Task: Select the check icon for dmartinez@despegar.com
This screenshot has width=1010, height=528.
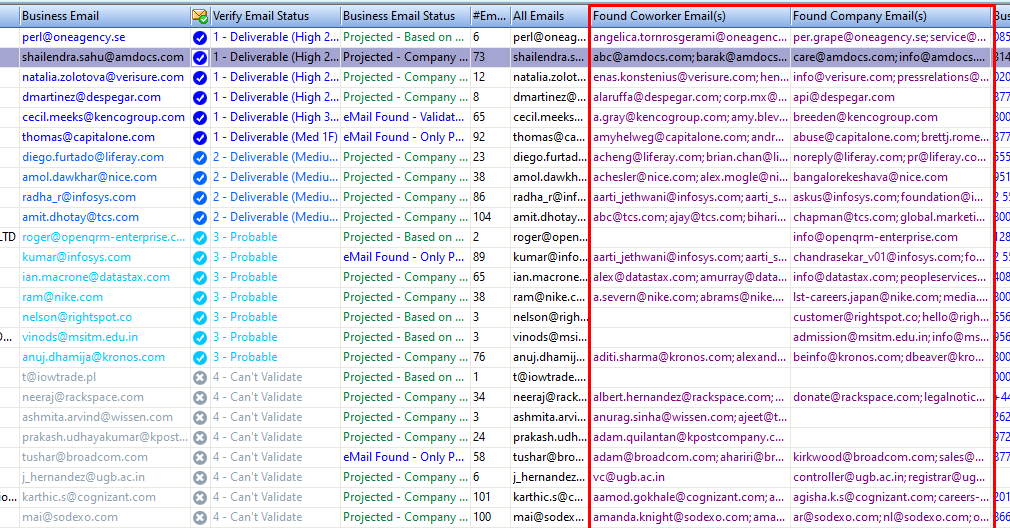Action: point(200,97)
